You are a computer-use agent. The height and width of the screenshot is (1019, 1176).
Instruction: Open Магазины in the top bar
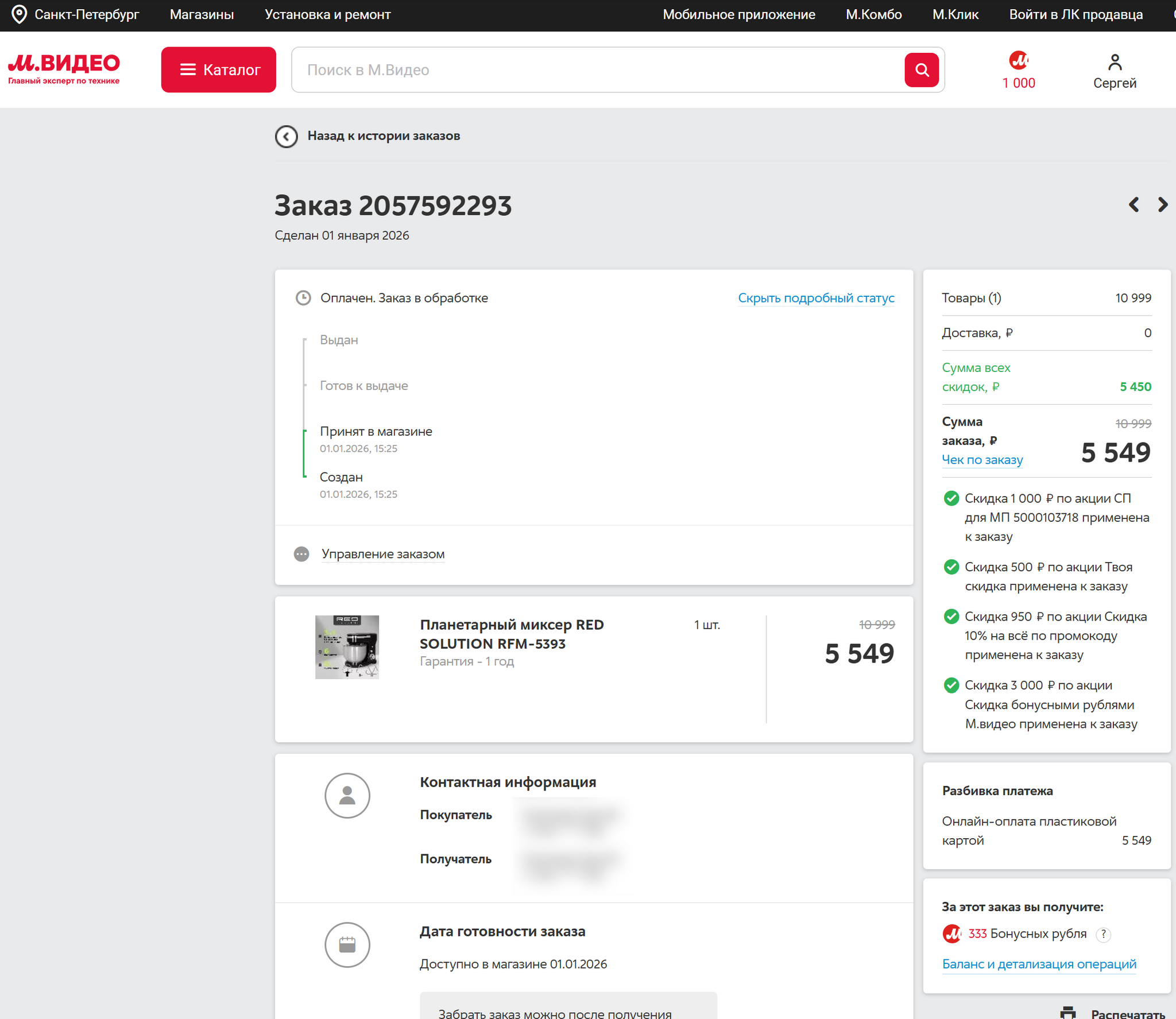click(x=202, y=14)
